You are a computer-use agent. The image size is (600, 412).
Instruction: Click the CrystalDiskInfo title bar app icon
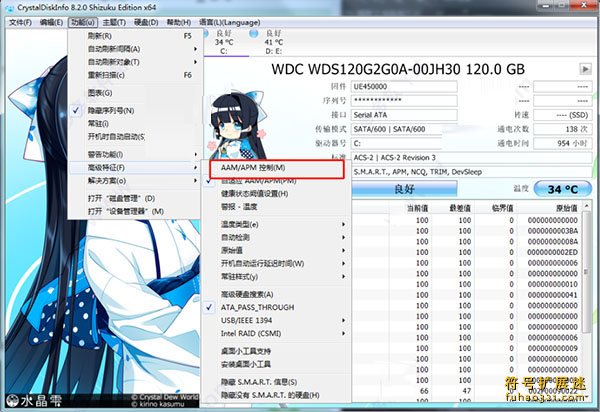[x=10, y=7]
